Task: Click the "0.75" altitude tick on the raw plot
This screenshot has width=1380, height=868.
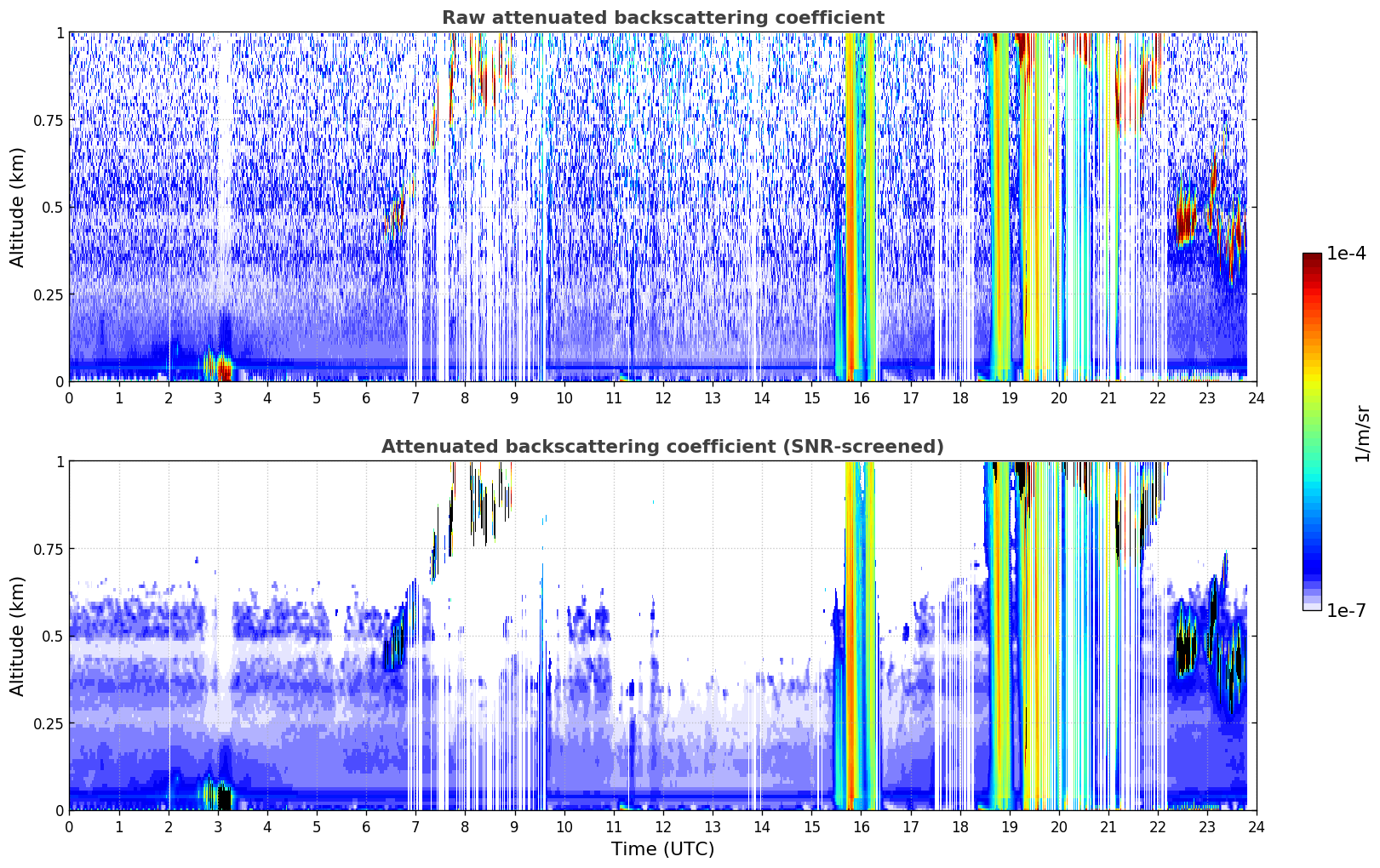Action: click(x=48, y=120)
